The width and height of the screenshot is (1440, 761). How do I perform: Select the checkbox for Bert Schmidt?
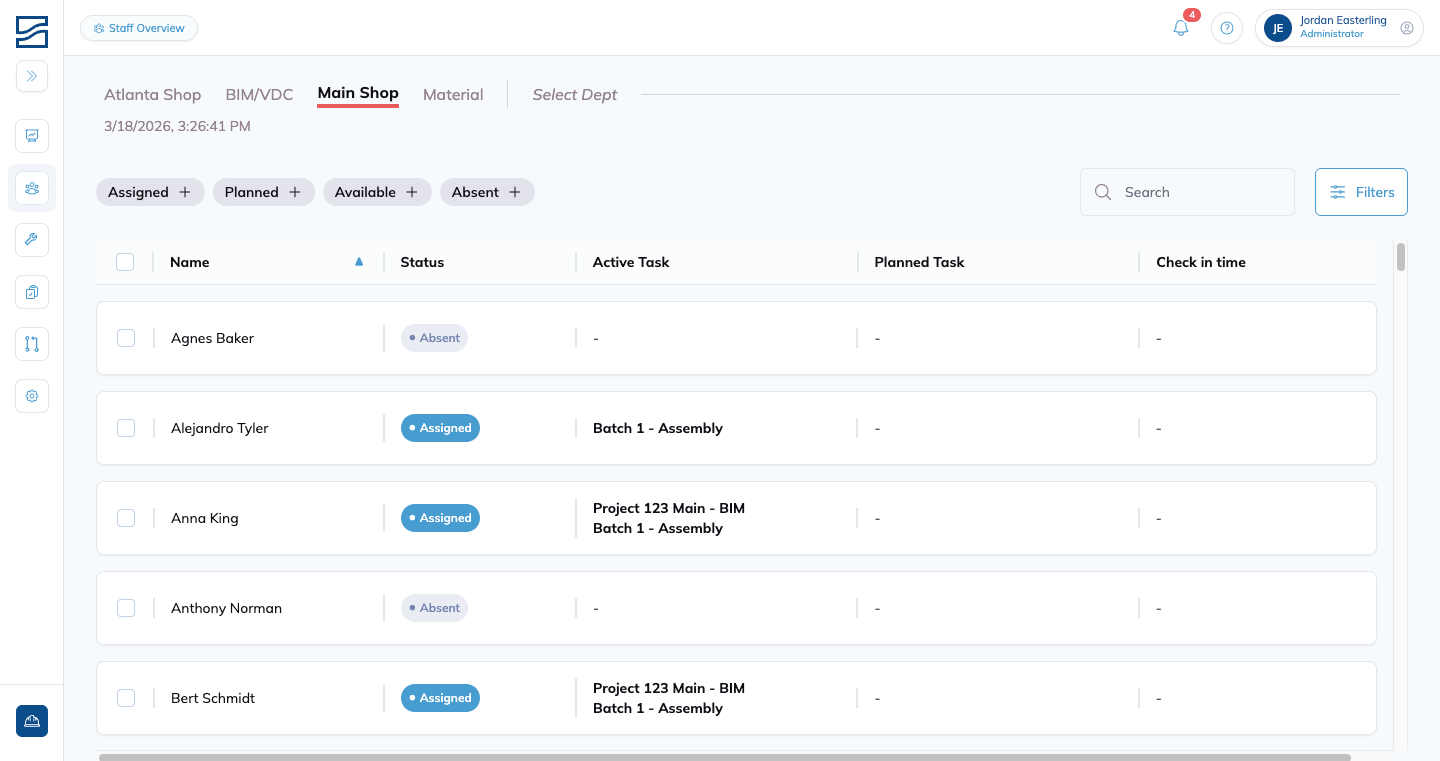[x=126, y=698]
